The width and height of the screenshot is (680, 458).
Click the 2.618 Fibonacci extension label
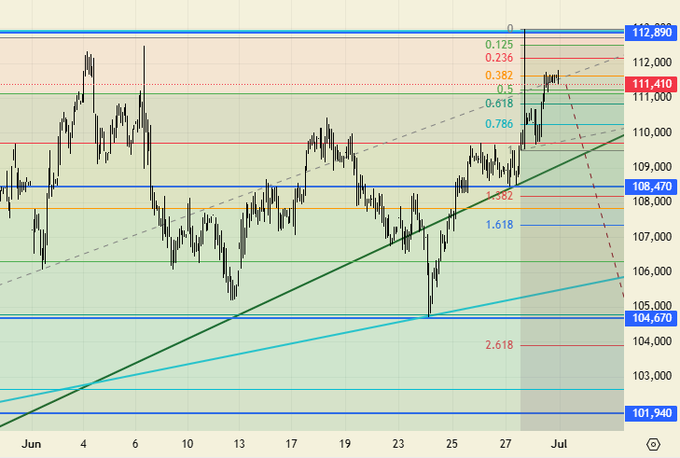point(499,345)
